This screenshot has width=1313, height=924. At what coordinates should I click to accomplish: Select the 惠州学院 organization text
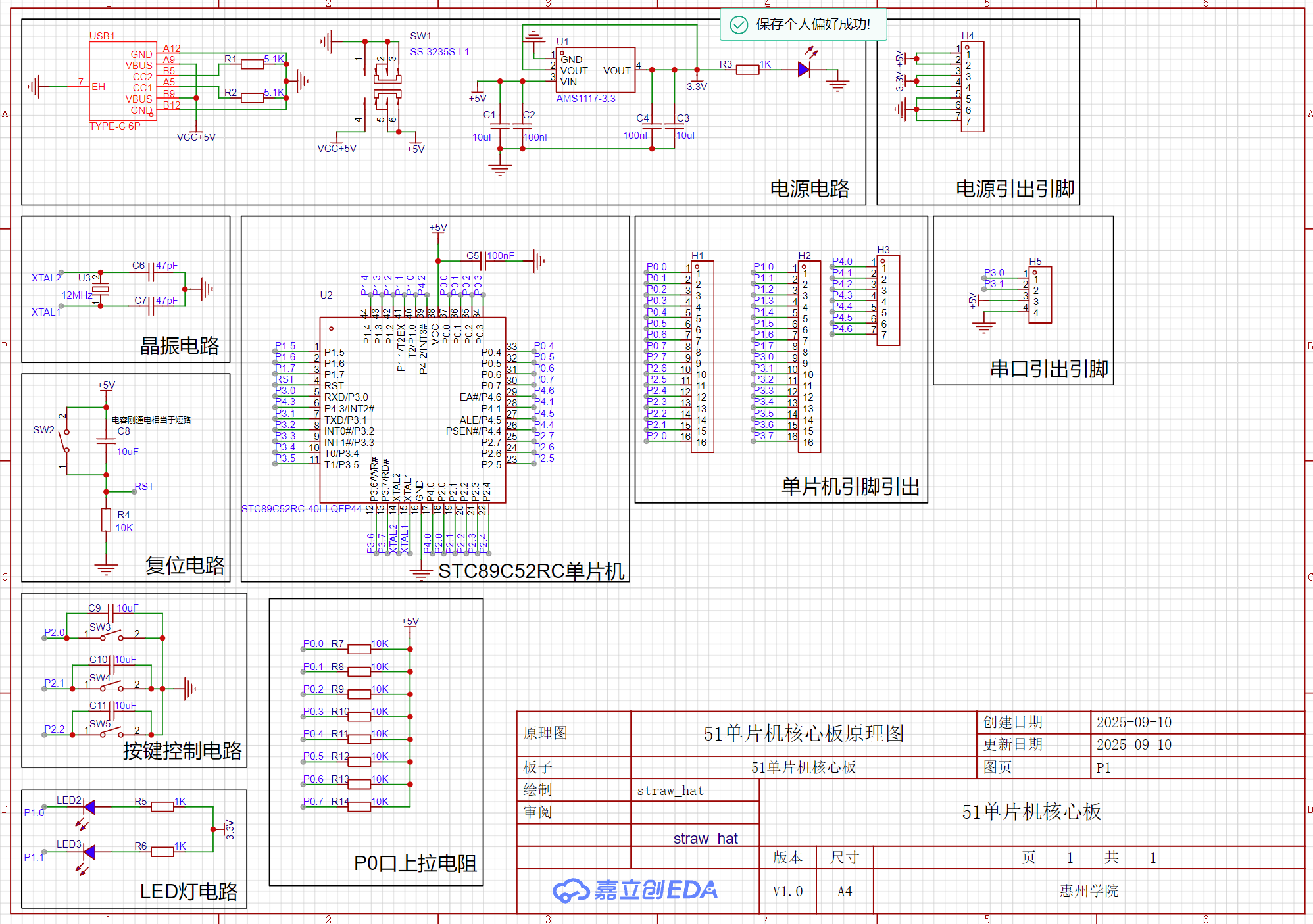(1089, 890)
